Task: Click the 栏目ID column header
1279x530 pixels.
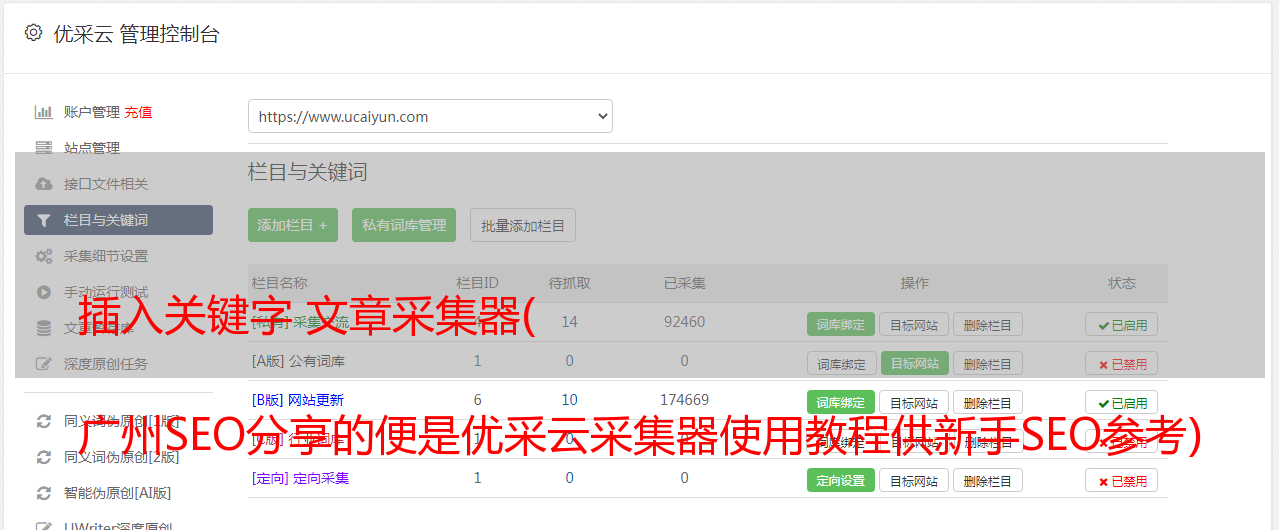Action: click(x=477, y=283)
